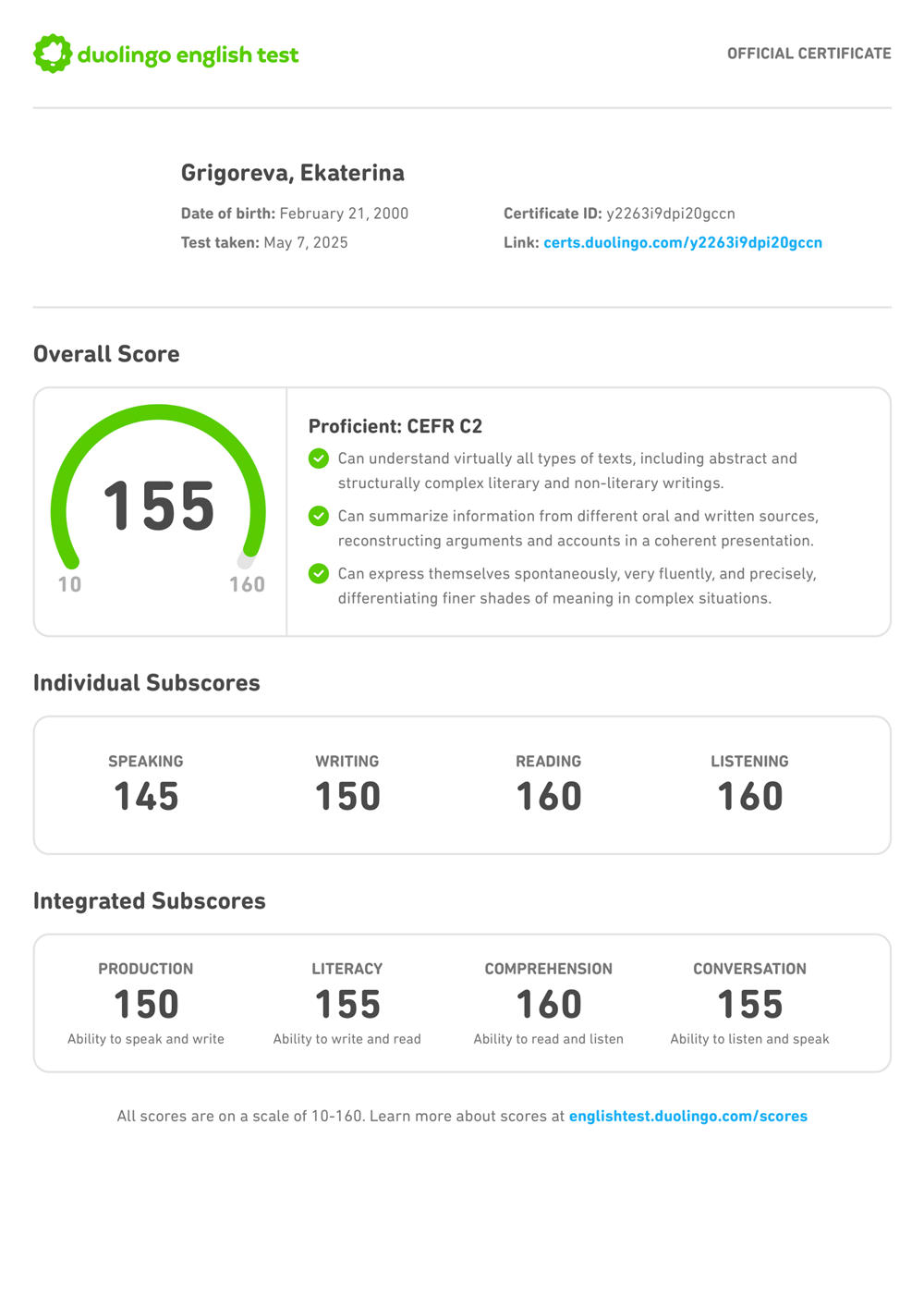Click the gauge minimum label "10"

pos(70,584)
